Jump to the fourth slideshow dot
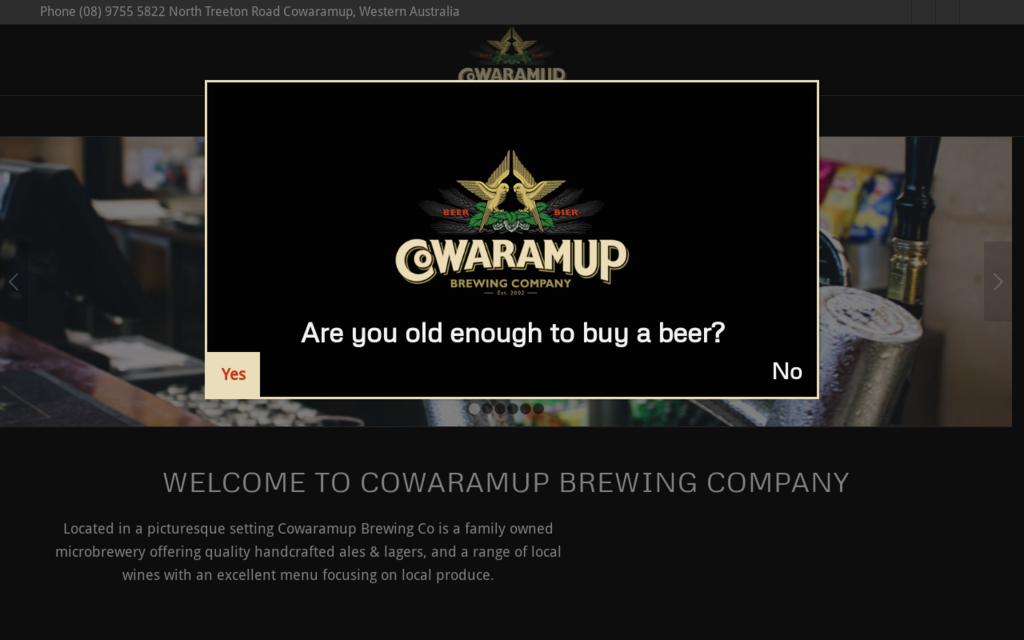This screenshot has height=640, width=1024. 513,408
